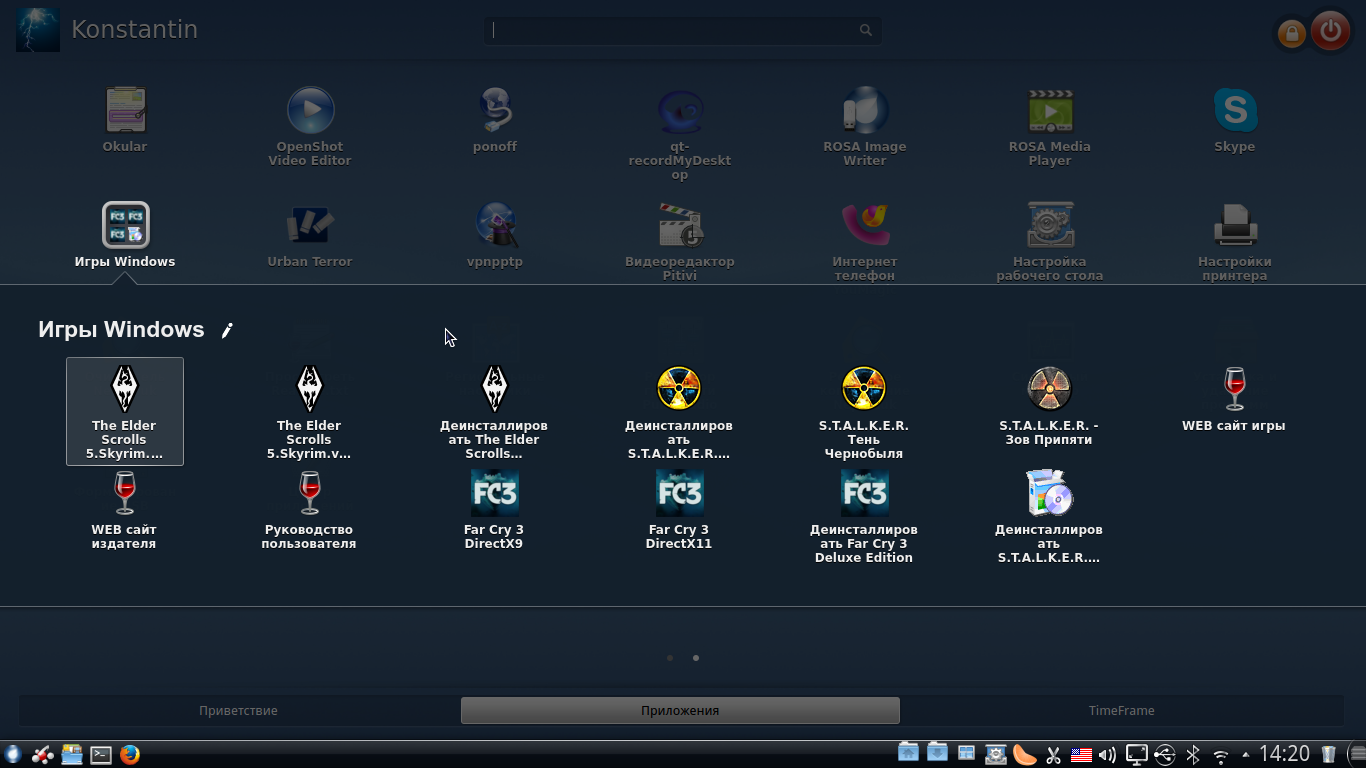Launch the ponoff application

pyautogui.click(x=495, y=120)
